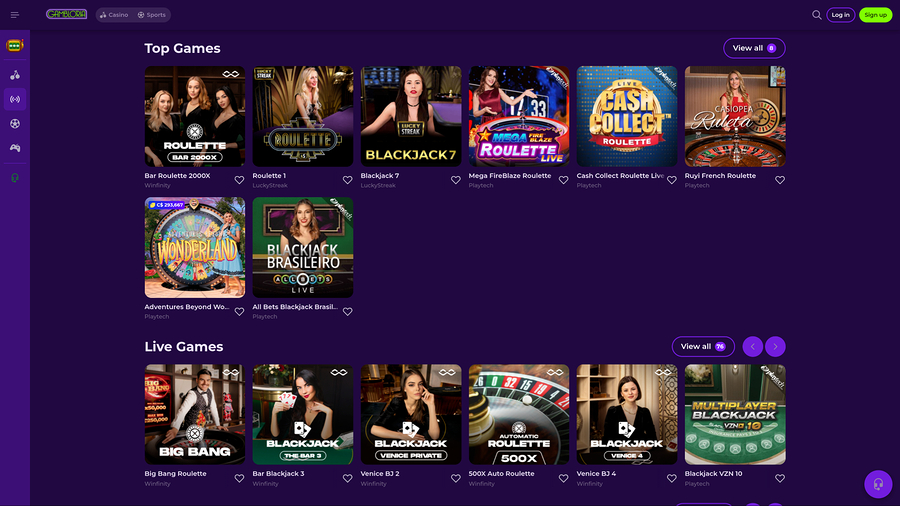Favorite 500X Auto Roulette heart

(564, 478)
